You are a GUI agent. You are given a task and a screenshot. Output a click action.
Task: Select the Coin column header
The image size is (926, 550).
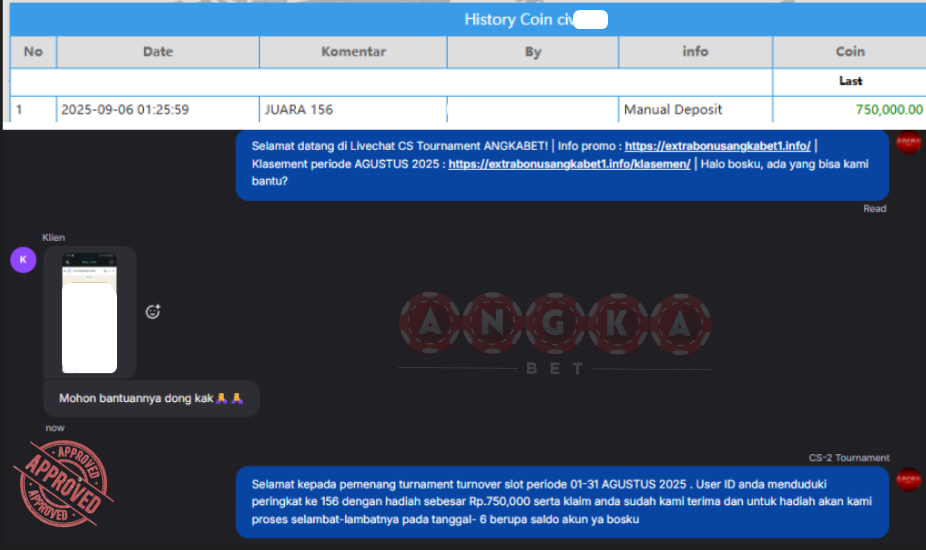[850, 52]
